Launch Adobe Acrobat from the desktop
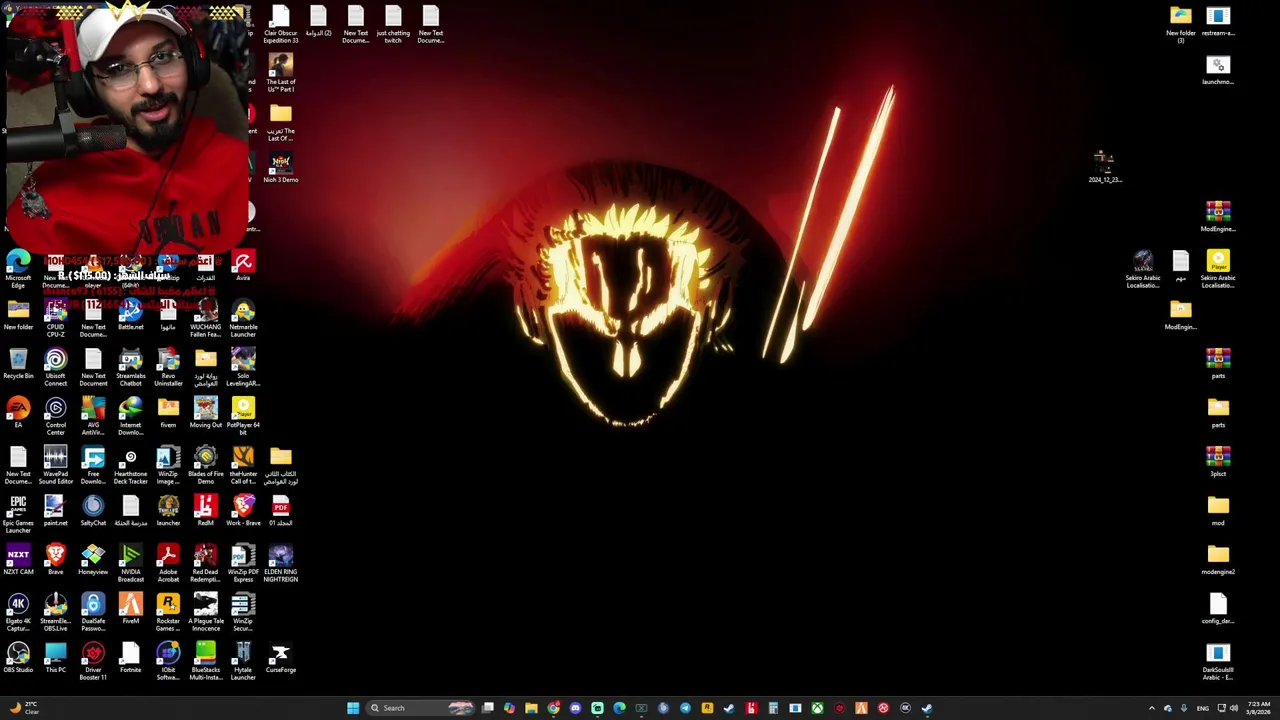This screenshot has width=1280, height=720. point(168,564)
